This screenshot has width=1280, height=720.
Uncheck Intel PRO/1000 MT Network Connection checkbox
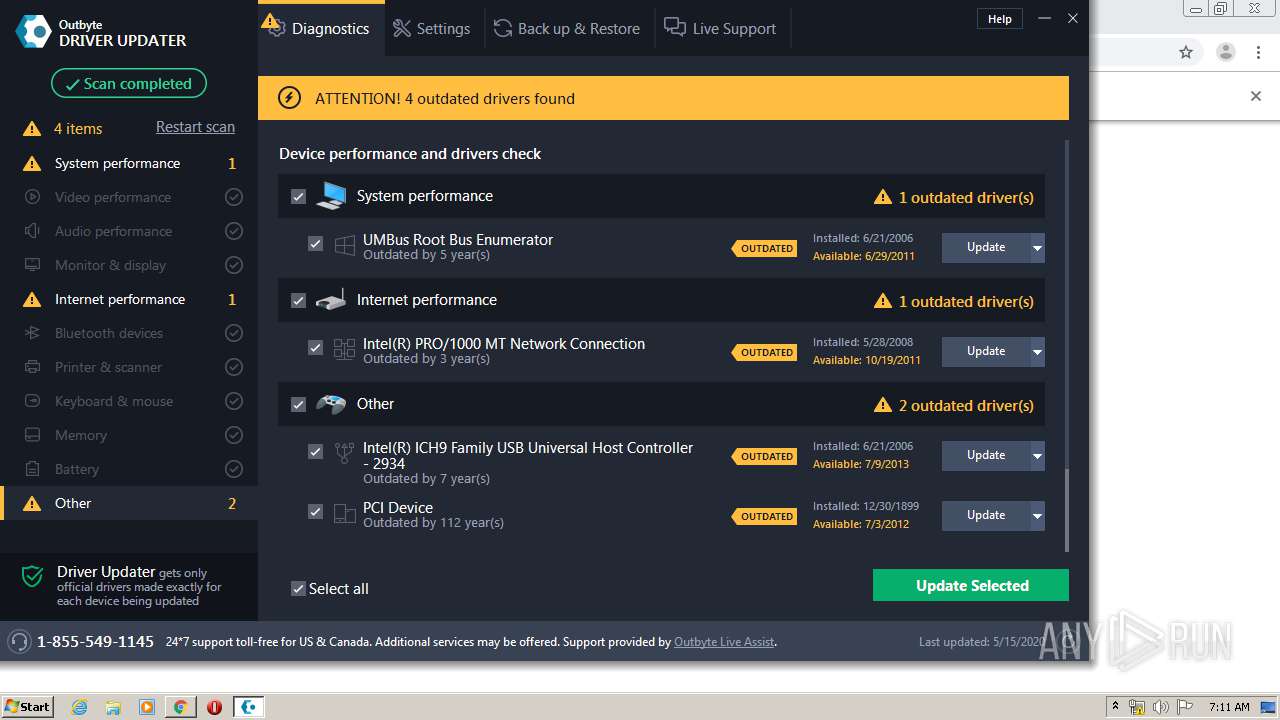[x=316, y=348]
